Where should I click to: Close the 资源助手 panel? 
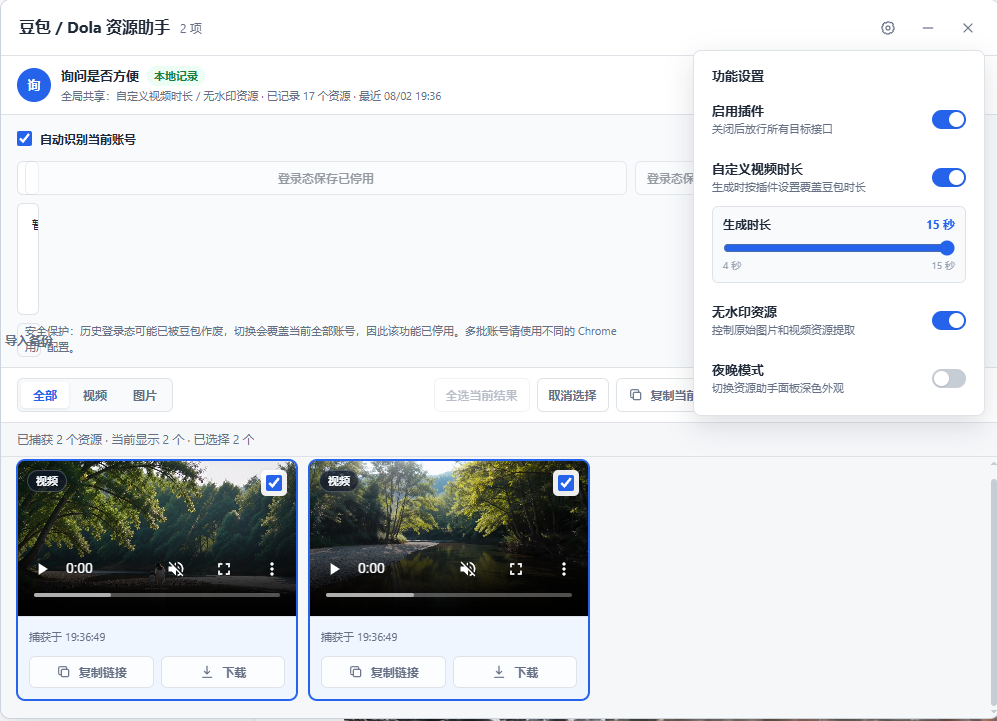pos(968,28)
